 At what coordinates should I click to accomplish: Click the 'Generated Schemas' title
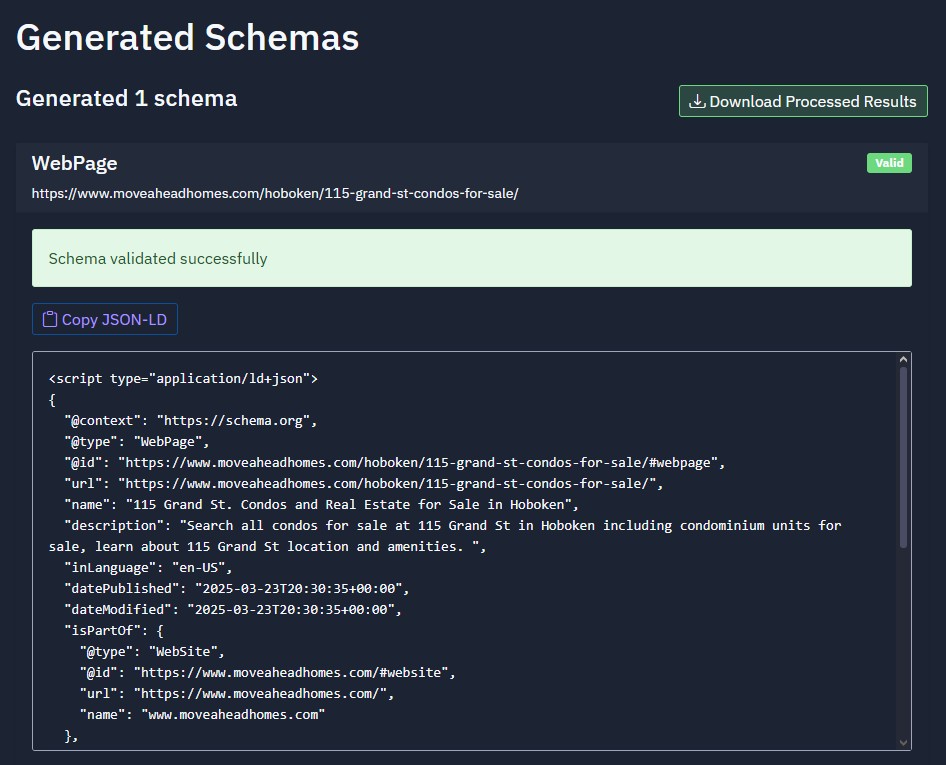[x=188, y=37]
